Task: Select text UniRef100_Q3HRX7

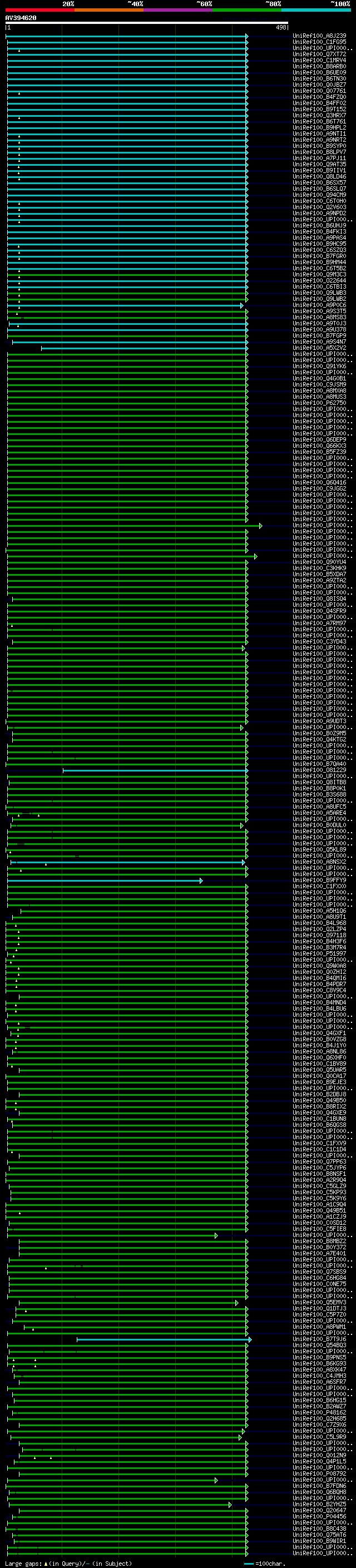Action: pos(319,115)
